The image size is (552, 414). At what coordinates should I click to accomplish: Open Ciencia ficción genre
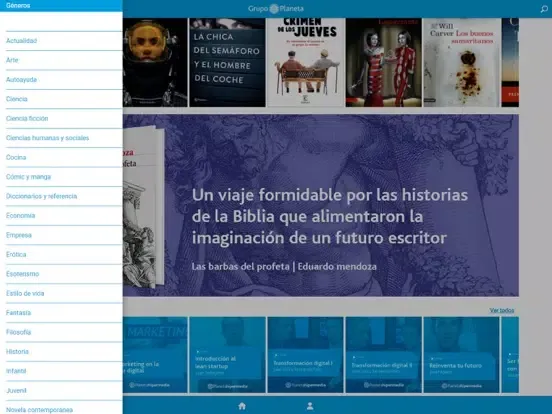(x=61, y=119)
